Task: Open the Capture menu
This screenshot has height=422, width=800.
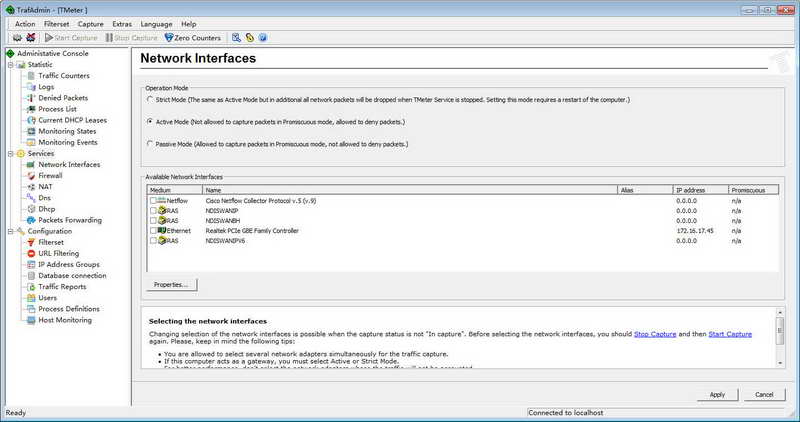Action: click(91, 24)
